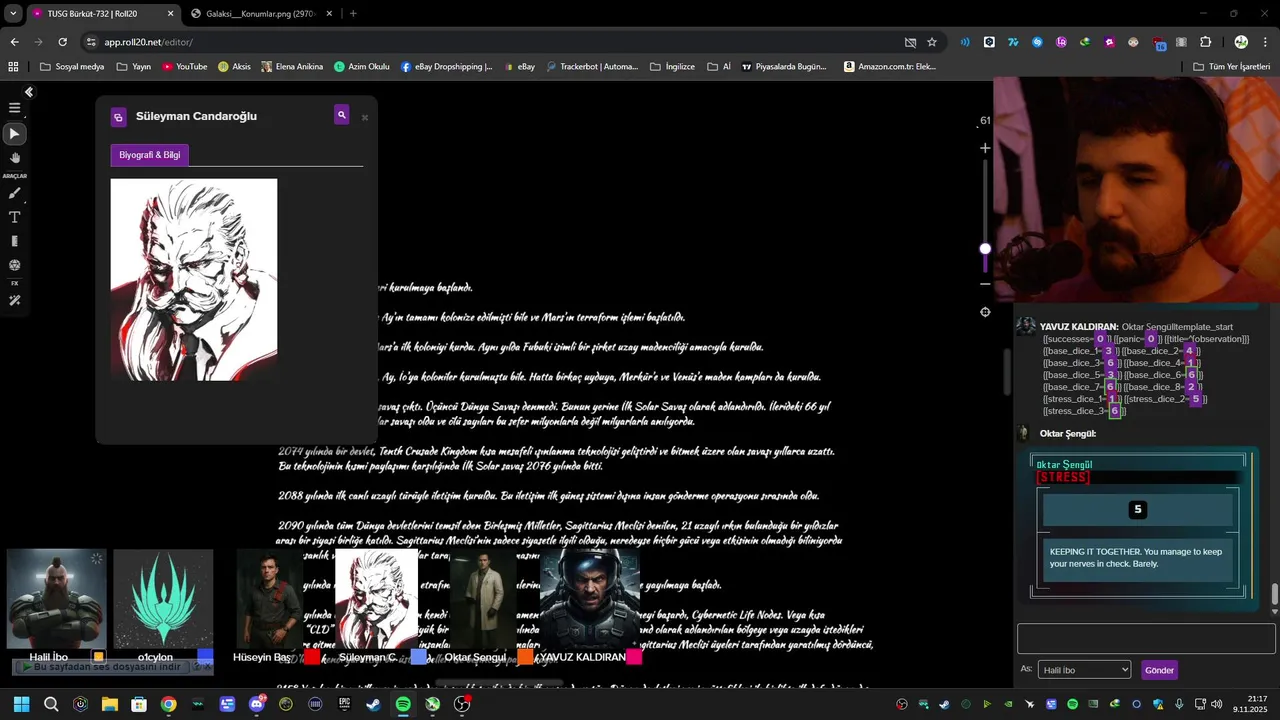Click the volume icon in system tray

pyautogui.click(x=1216, y=704)
